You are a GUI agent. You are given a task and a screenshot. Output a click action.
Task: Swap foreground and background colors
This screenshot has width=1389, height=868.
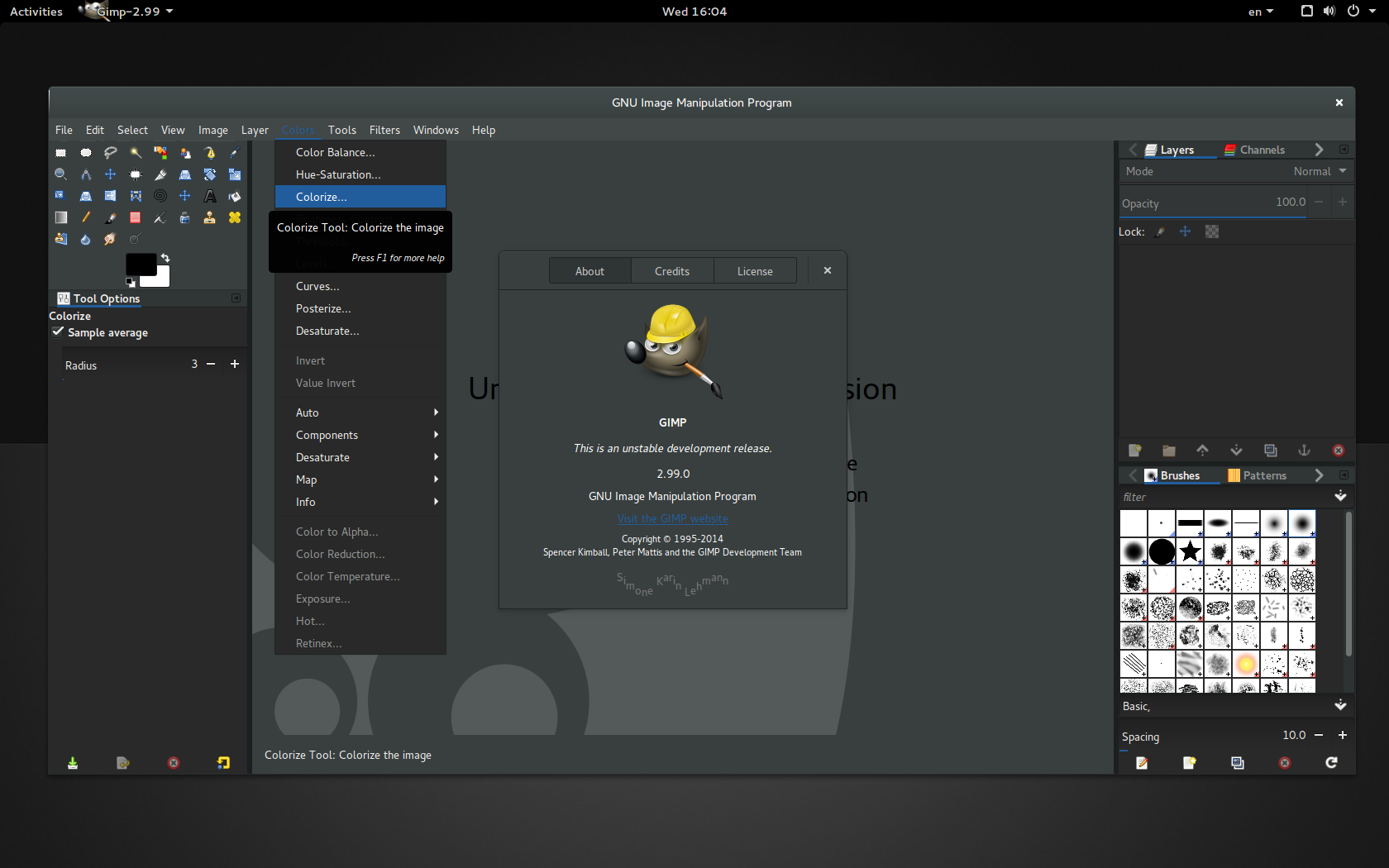click(x=165, y=258)
